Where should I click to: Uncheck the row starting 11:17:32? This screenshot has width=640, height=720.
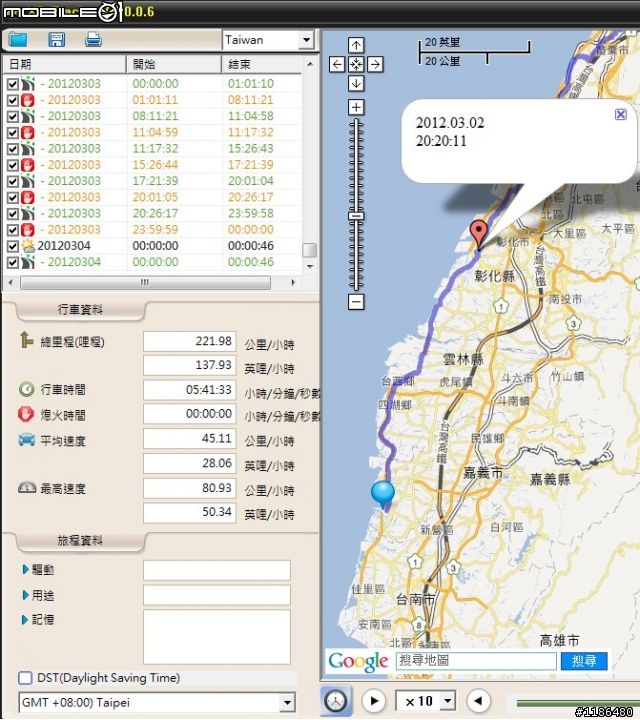click(x=13, y=149)
